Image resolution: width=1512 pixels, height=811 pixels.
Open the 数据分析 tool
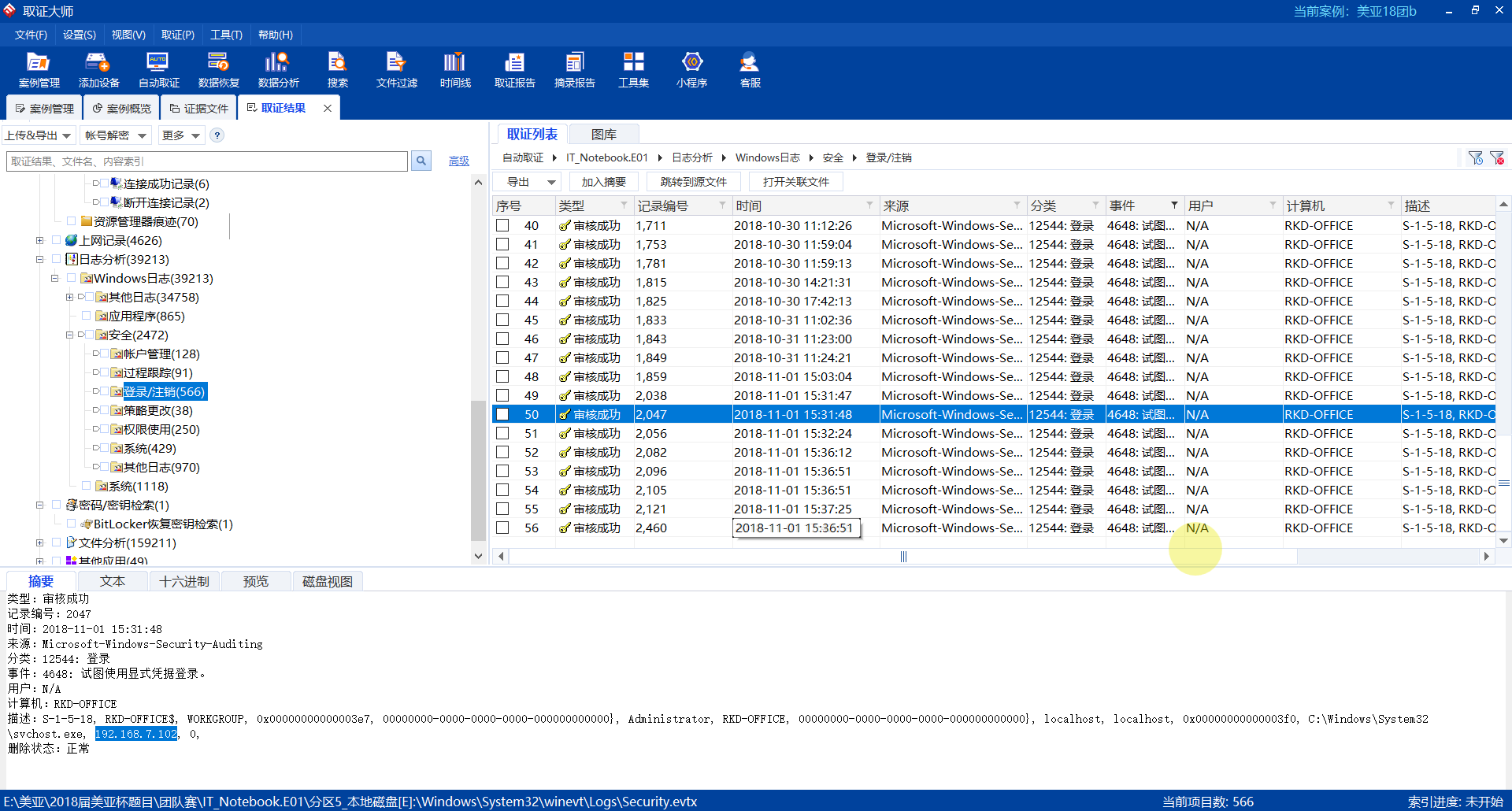278,69
